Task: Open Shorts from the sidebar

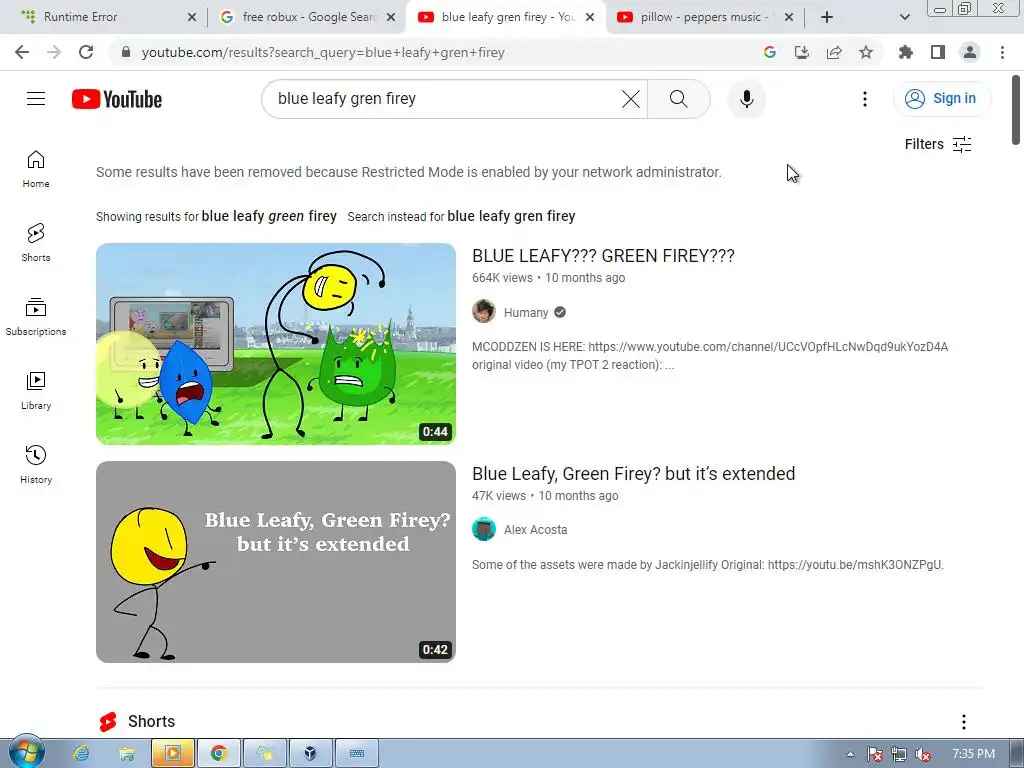Action: click(x=36, y=243)
